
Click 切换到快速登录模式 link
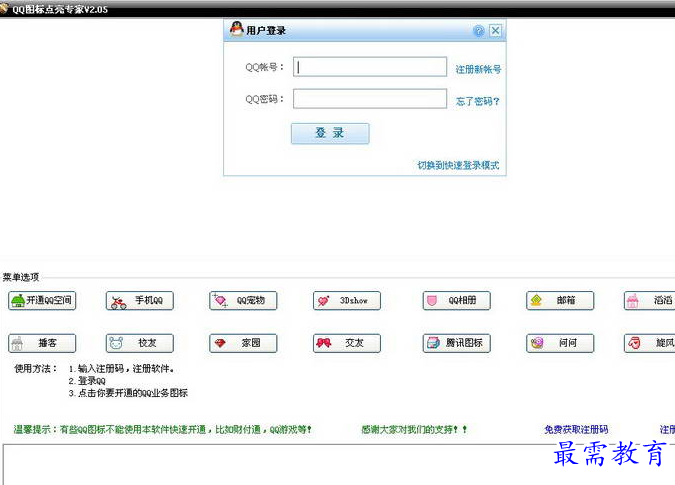pos(458,165)
